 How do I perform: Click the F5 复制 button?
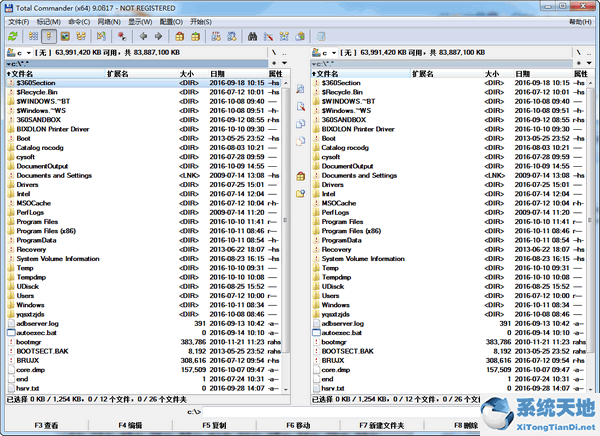[x=214, y=425]
